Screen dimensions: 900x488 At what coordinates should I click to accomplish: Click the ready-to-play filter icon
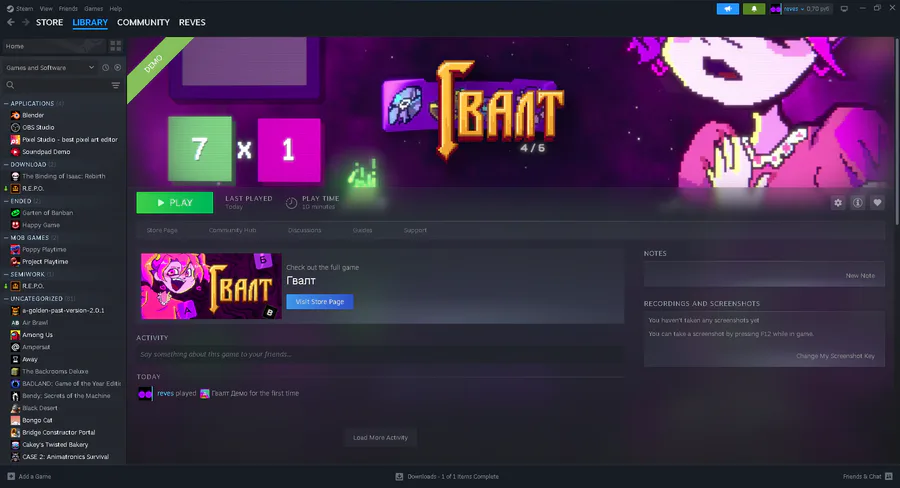click(117, 68)
